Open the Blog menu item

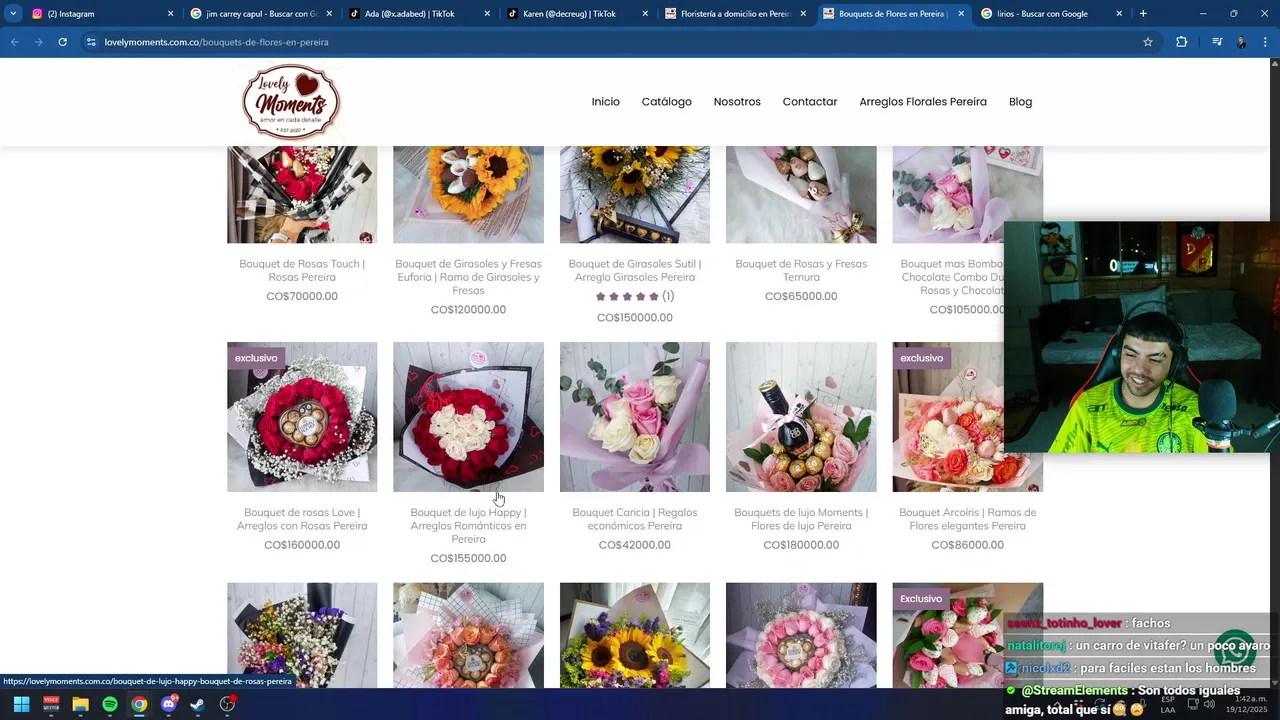1020,102
